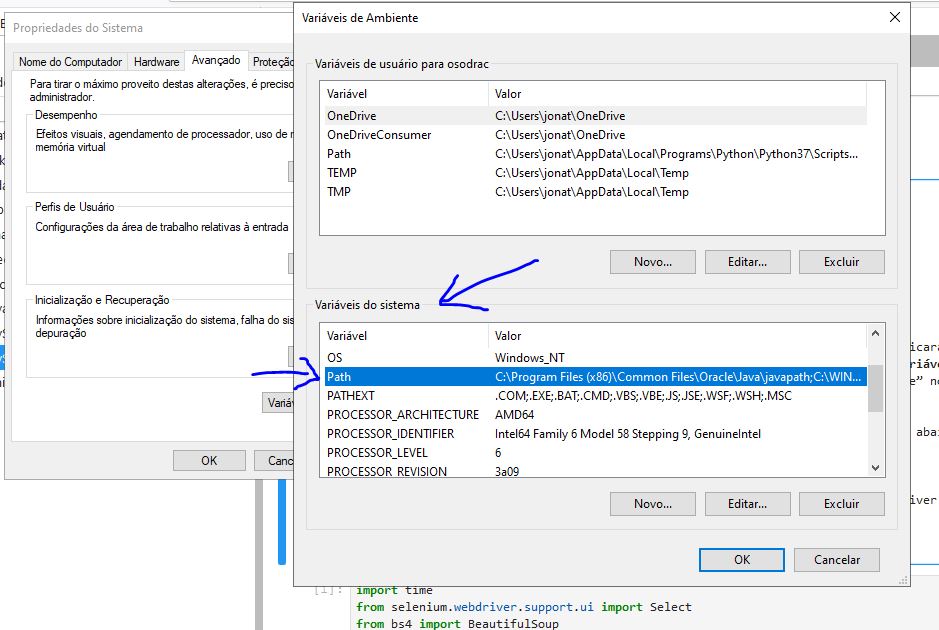Sort system variables by Valor column header
The width and height of the screenshot is (939, 630).
coord(676,336)
